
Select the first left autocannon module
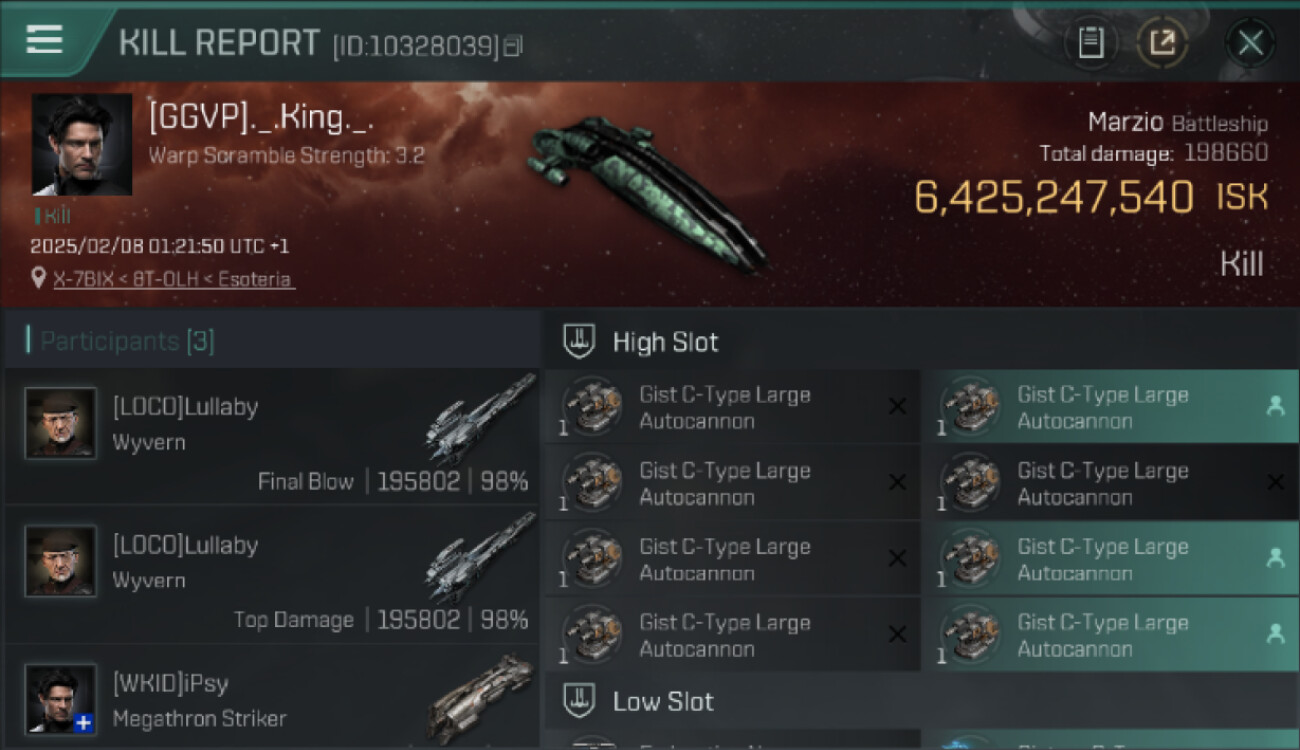click(x=732, y=407)
